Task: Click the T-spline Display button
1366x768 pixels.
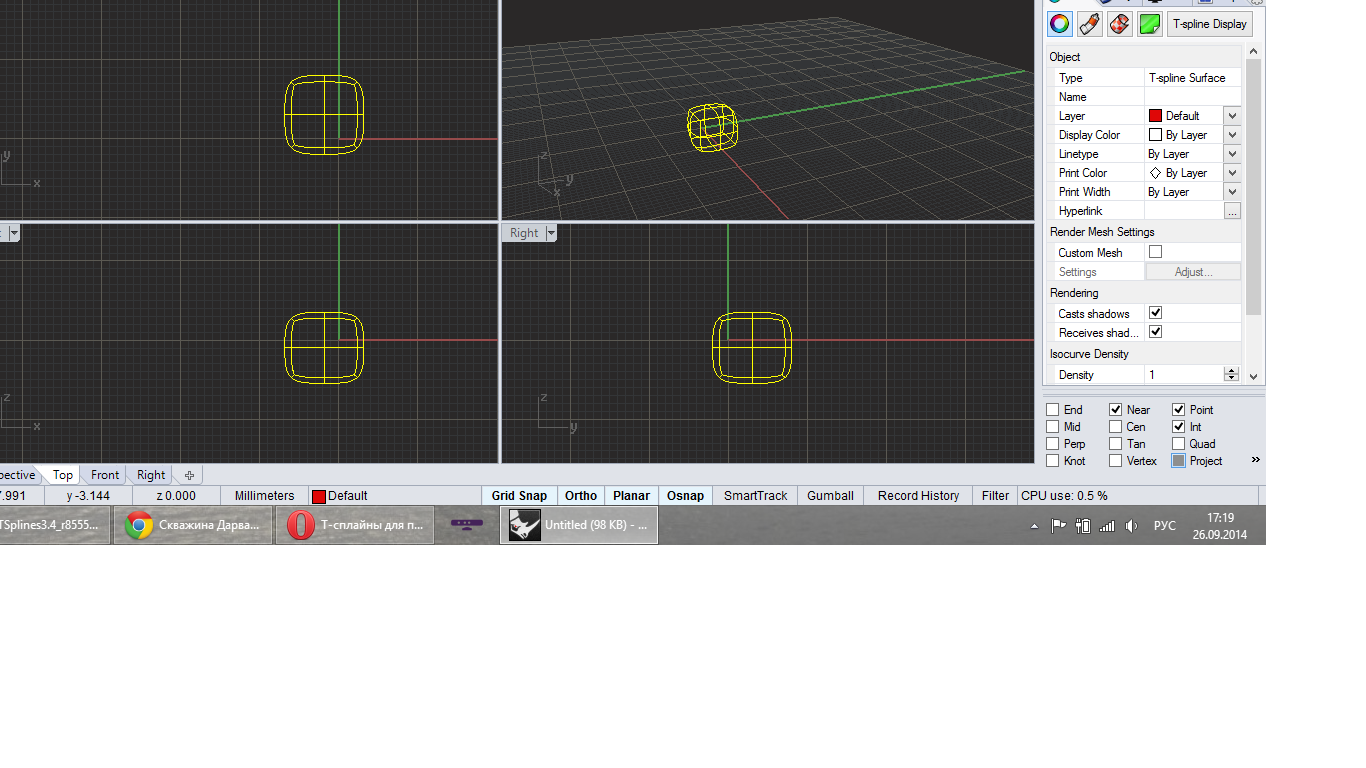Action: (1210, 24)
